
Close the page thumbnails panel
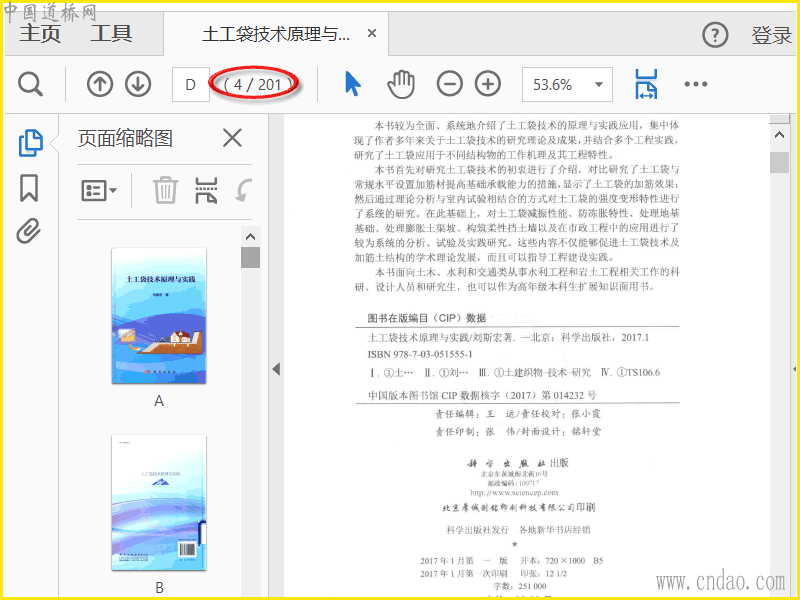(x=233, y=138)
